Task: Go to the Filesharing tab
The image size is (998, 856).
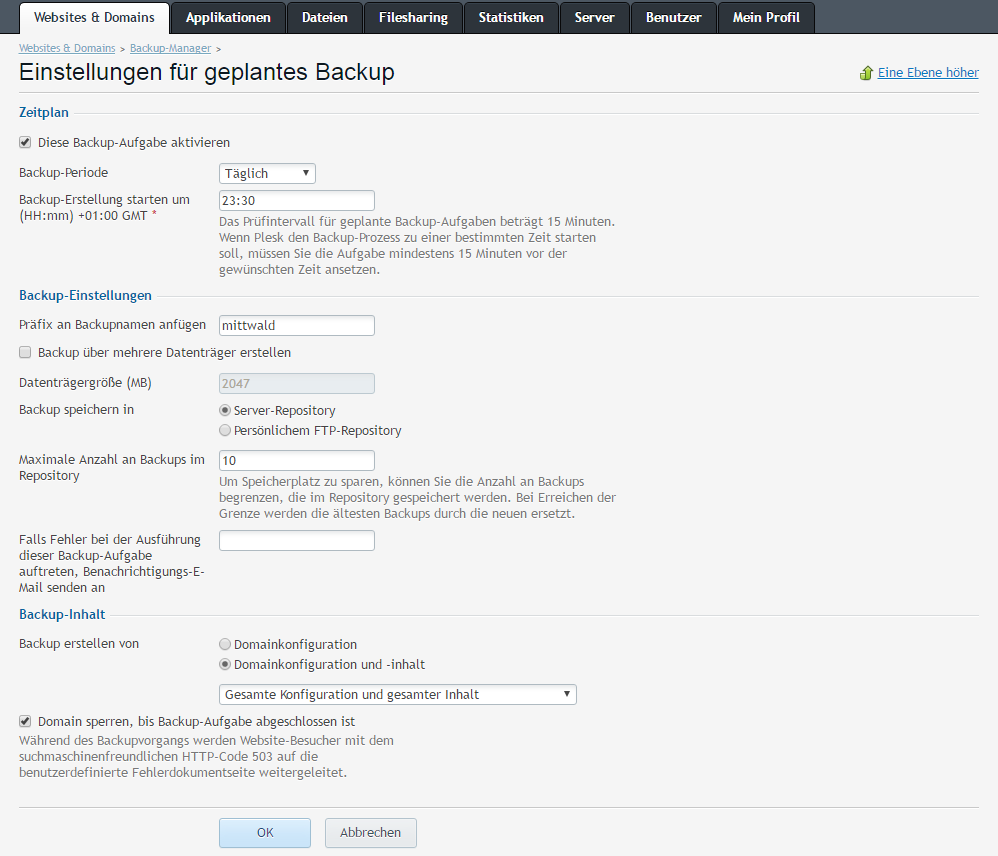Action: coord(413,17)
